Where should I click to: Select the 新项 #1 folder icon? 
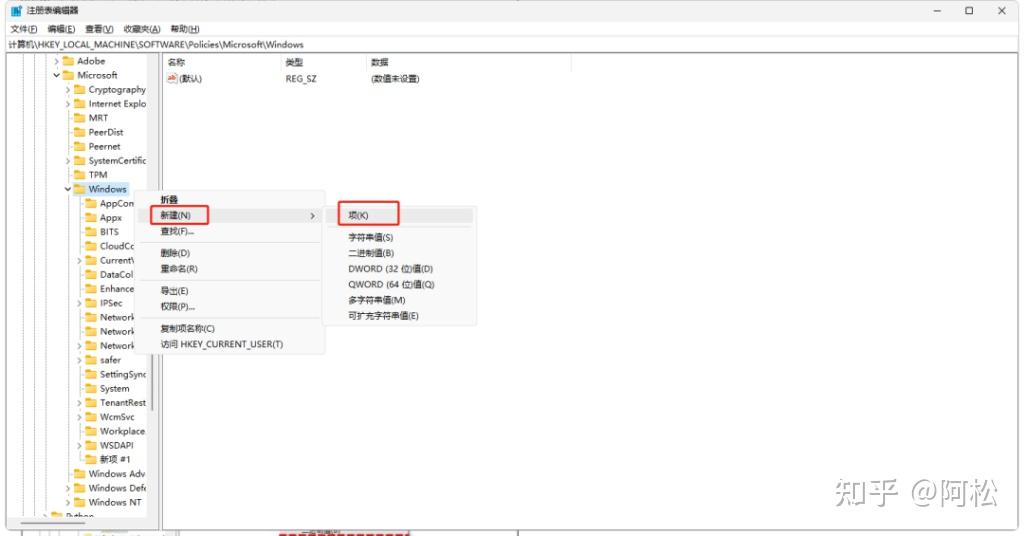click(x=91, y=459)
